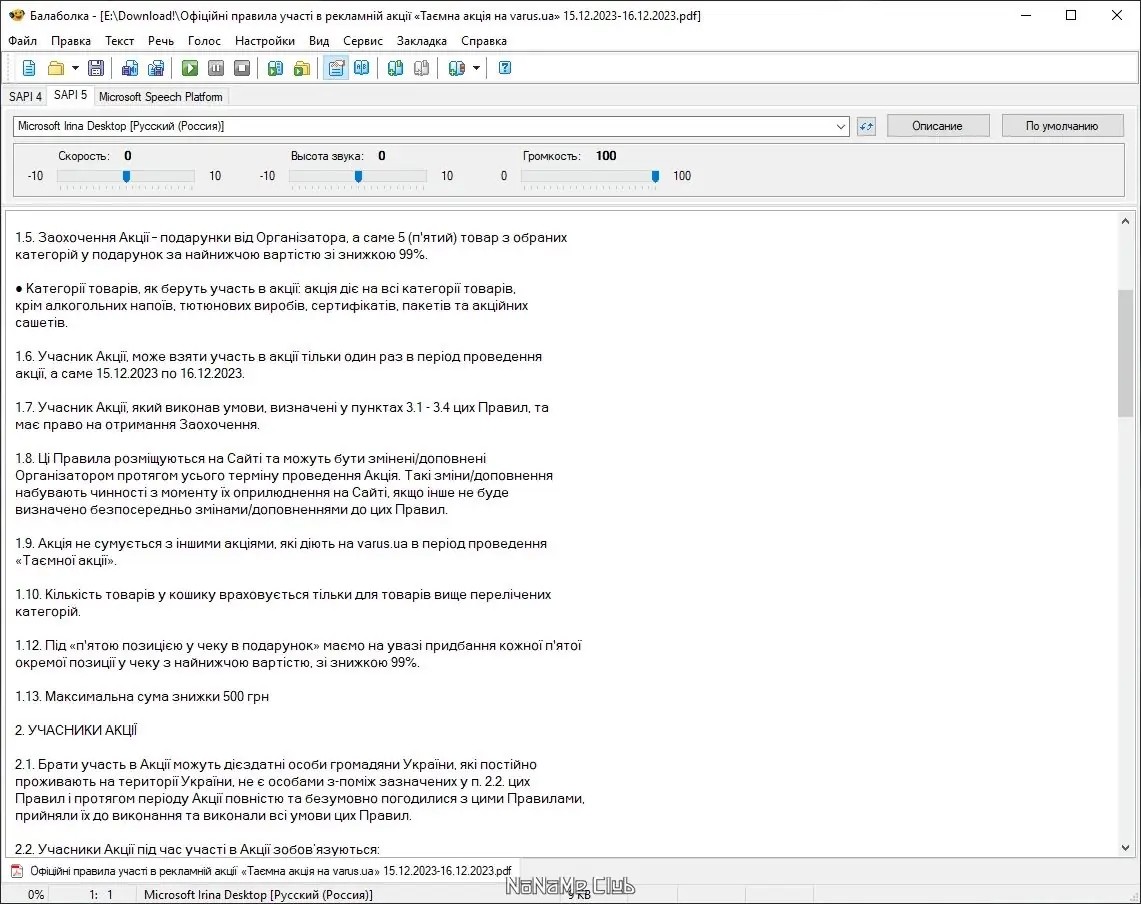
Task: Minimize the Балаболка window
Action: coord(1026,15)
